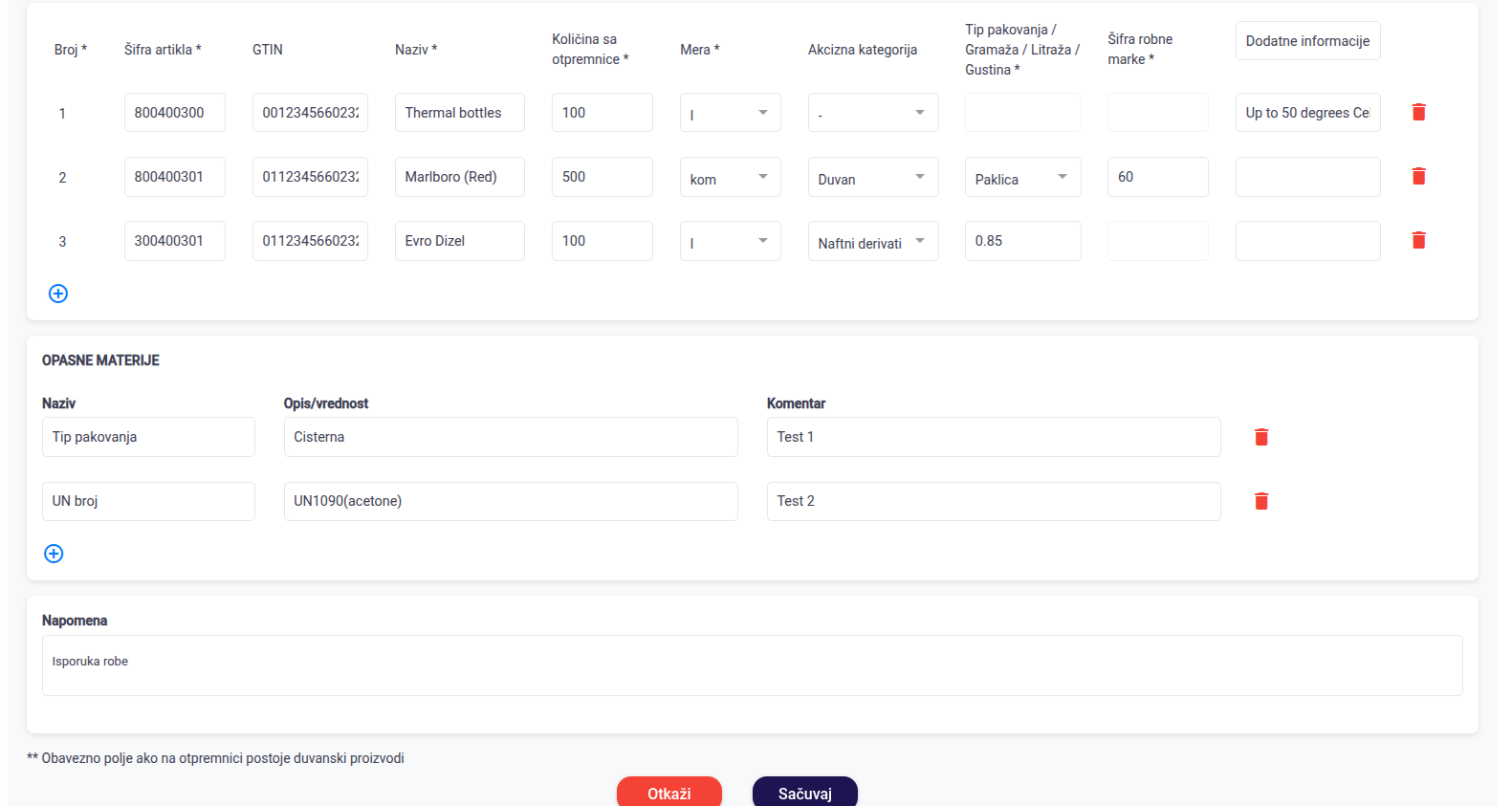Image resolution: width=1512 pixels, height=806 pixels.
Task: Focus the Test 1 comment field
Action: [x=993, y=437]
